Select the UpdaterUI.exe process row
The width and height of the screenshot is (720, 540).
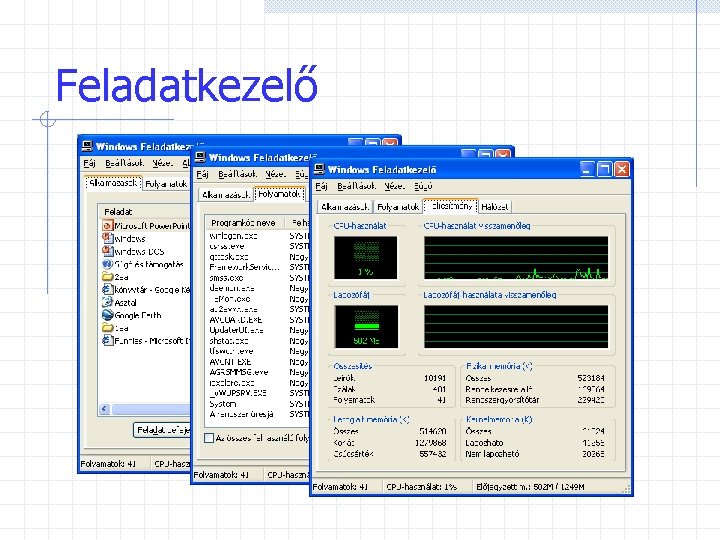258,330
